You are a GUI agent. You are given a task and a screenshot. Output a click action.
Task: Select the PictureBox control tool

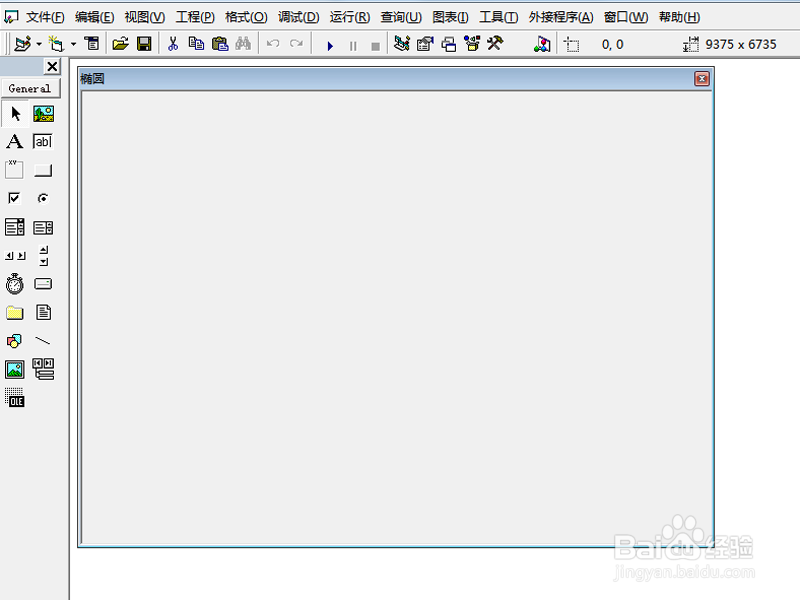[43, 113]
